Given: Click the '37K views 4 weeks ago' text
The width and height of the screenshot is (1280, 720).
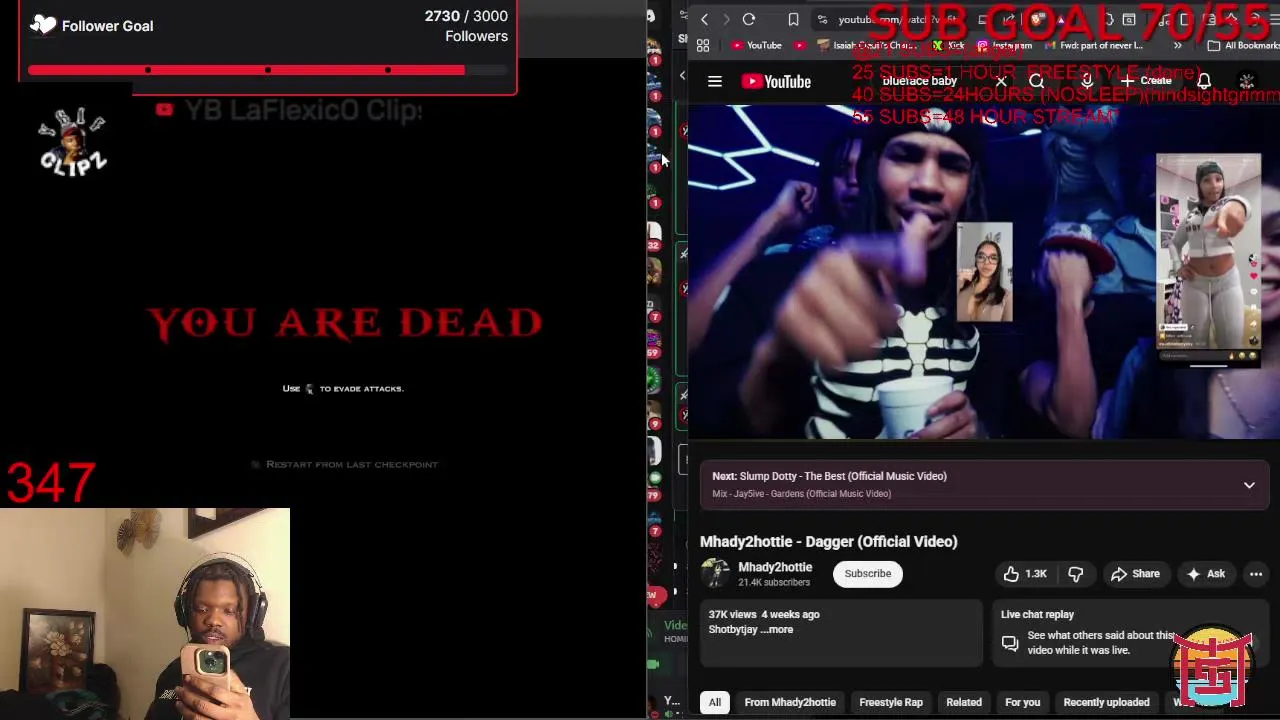Looking at the screenshot, I should 764,615.
